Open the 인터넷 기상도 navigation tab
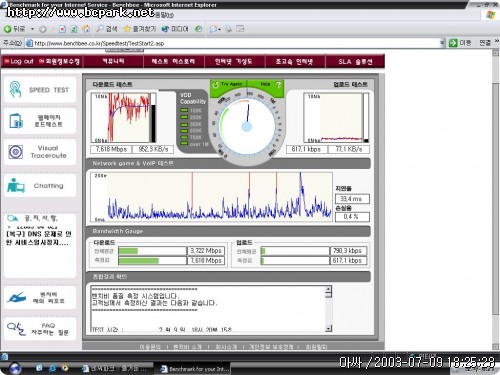The width and height of the screenshot is (500, 375). pos(234,61)
